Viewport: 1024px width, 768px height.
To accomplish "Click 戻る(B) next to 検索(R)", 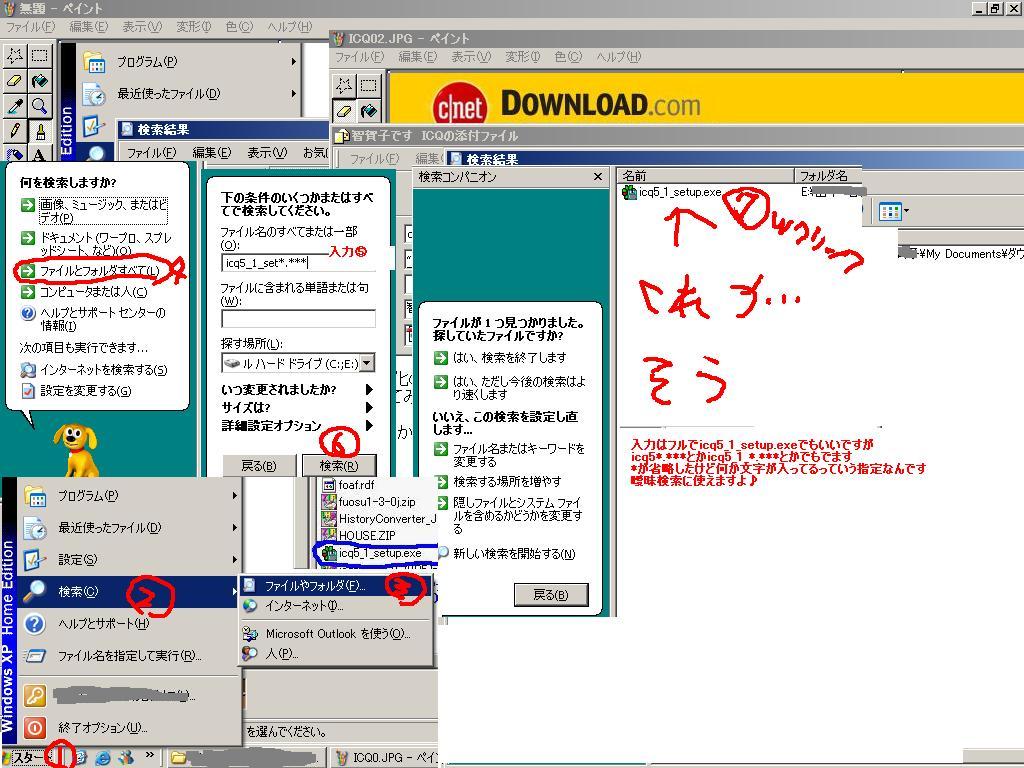I will pyautogui.click(x=259, y=466).
